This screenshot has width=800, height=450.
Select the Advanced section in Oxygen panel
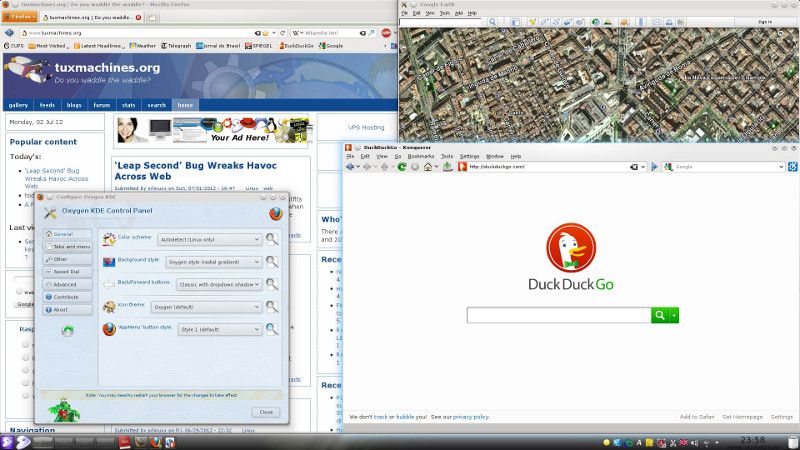(x=67, y=284)
